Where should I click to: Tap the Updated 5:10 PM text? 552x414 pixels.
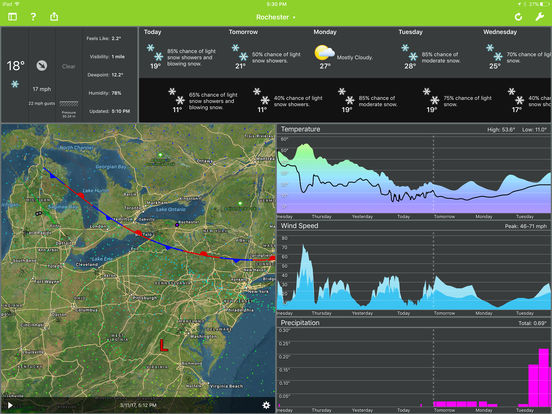109,111
